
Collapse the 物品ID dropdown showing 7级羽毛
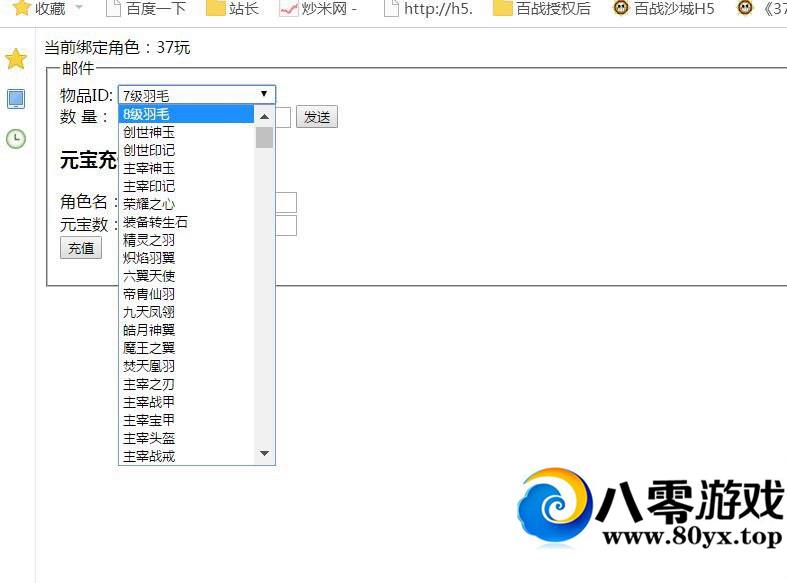tap(196, 95)
